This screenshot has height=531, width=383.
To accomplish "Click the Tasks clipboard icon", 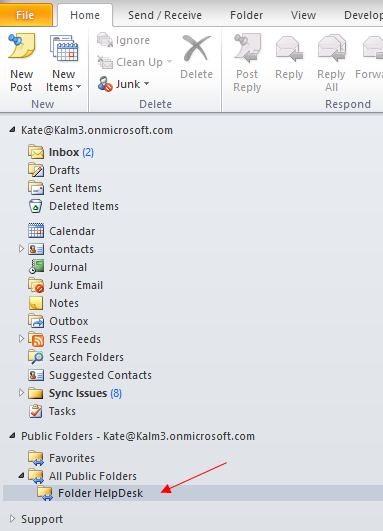I will pos(36,411).
